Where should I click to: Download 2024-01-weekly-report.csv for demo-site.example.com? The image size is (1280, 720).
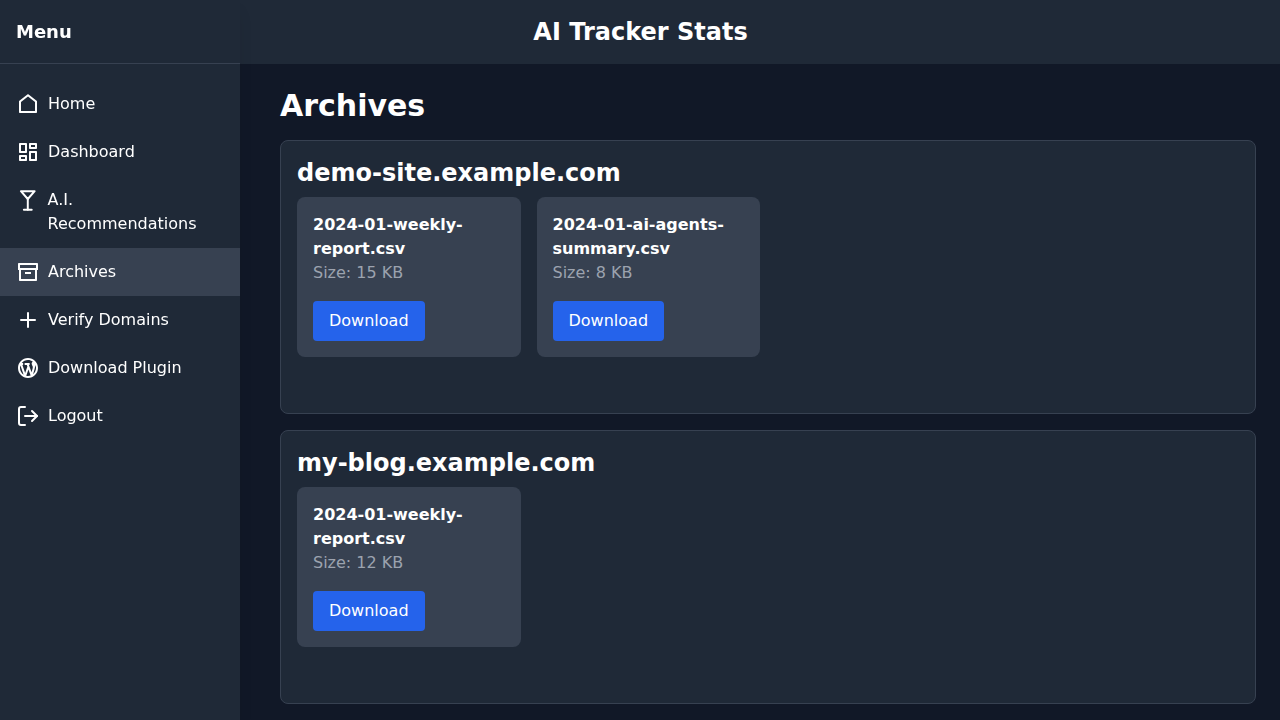pyautogui.click(x=368, y=320)
